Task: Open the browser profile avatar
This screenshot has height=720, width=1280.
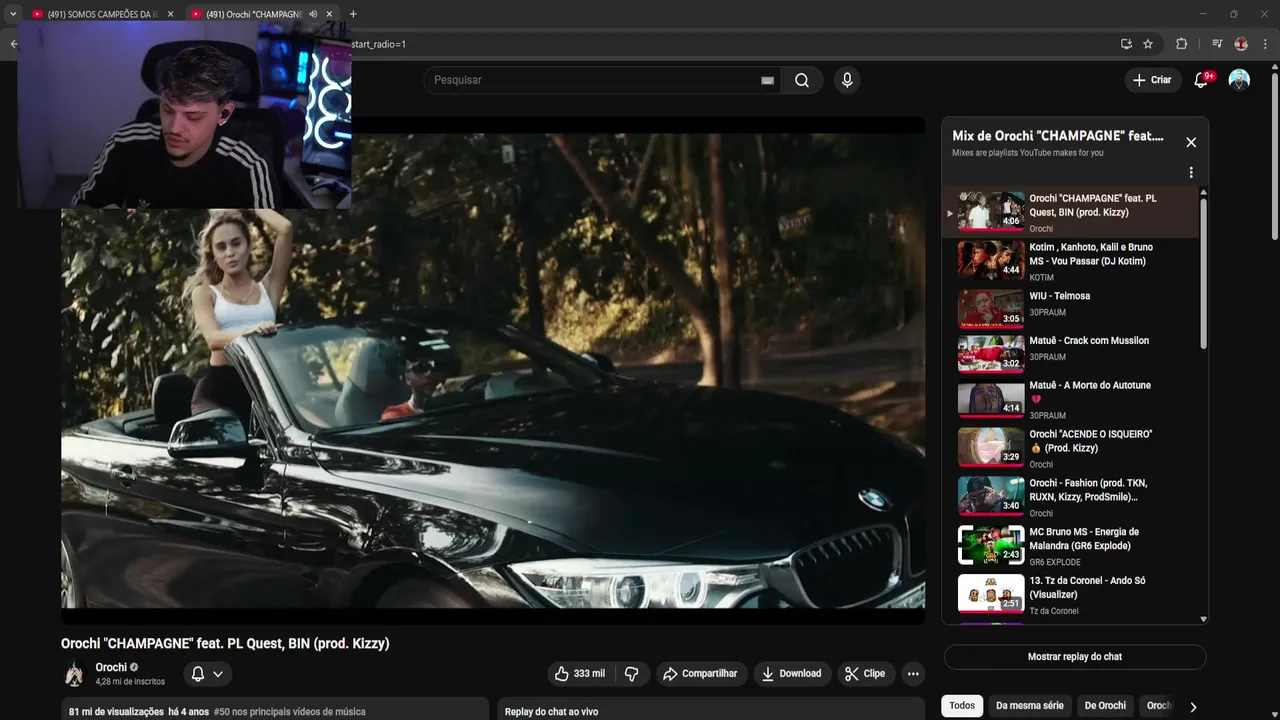Action: click(1241, 44)
